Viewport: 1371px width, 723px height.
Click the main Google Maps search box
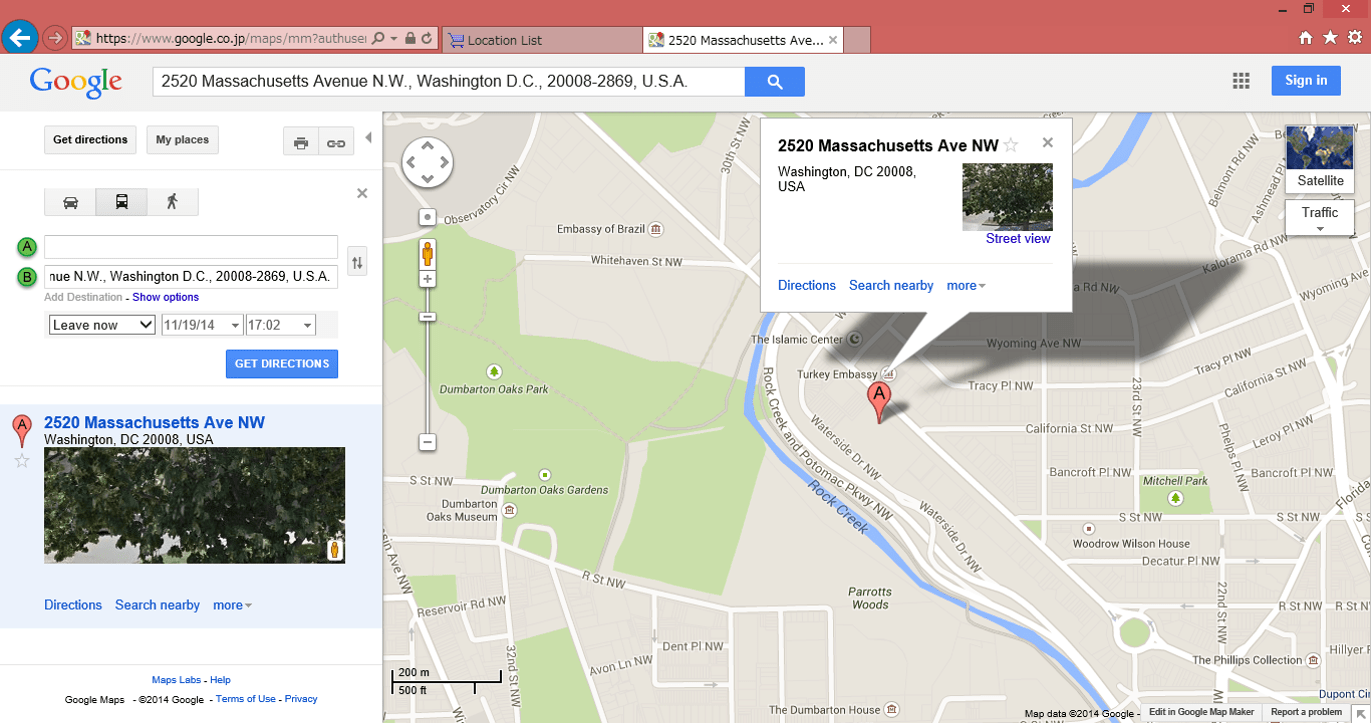point(449,82)
